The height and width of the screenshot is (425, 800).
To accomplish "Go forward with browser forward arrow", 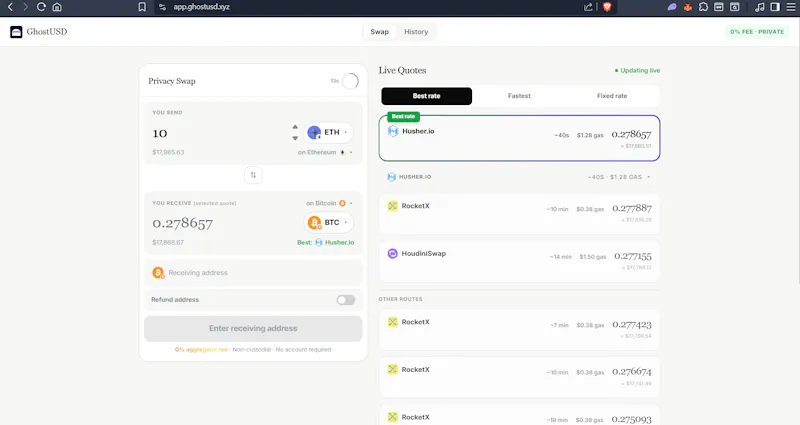I will click(26, 7).
